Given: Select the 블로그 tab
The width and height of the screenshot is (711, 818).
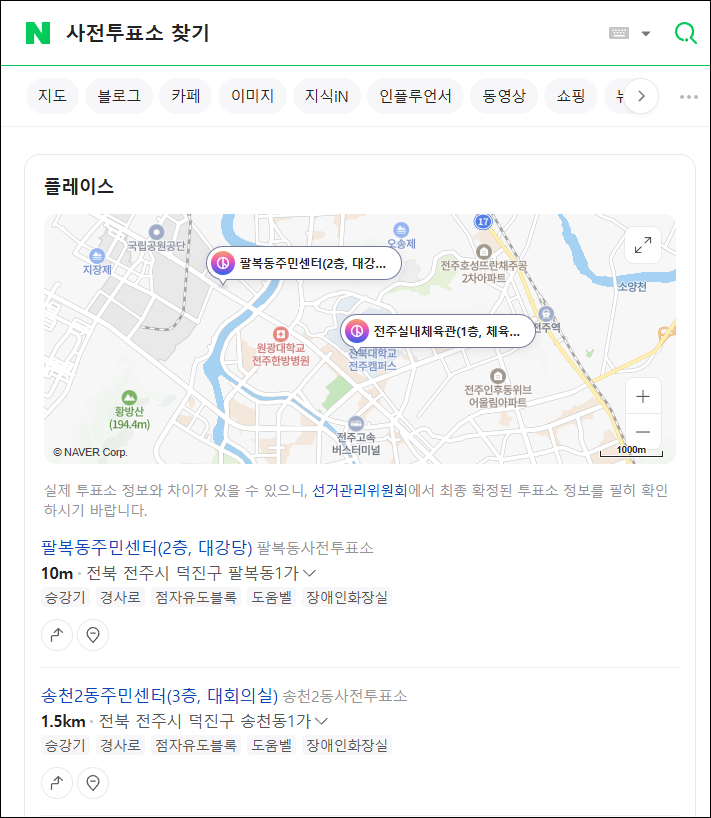Looking at the screenshot, I should 119,96.
